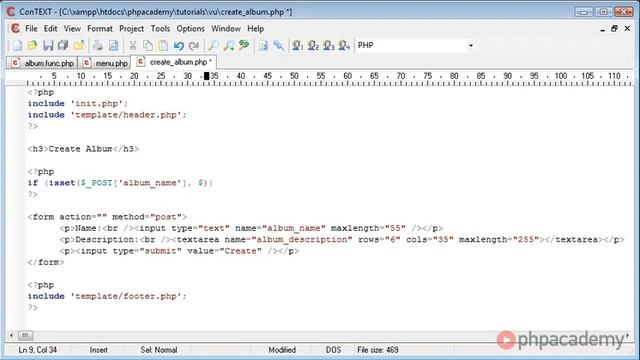The height and width of the screenshot is (360, 640).
Task: Minimize the inner document window
Action: point(602,29)
